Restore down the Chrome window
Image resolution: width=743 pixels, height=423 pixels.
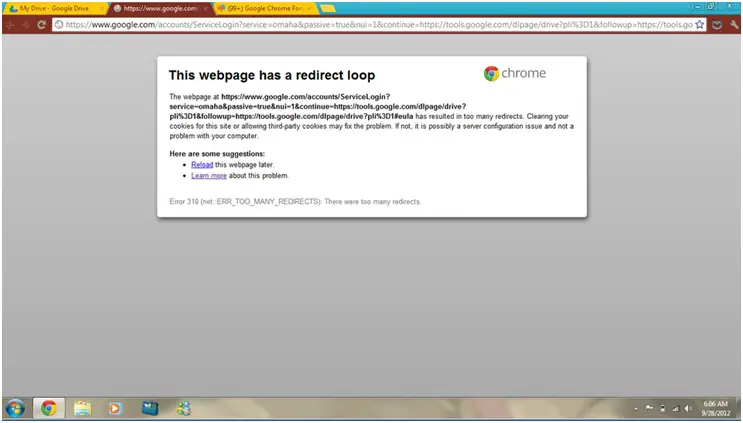tap(711, 7)
